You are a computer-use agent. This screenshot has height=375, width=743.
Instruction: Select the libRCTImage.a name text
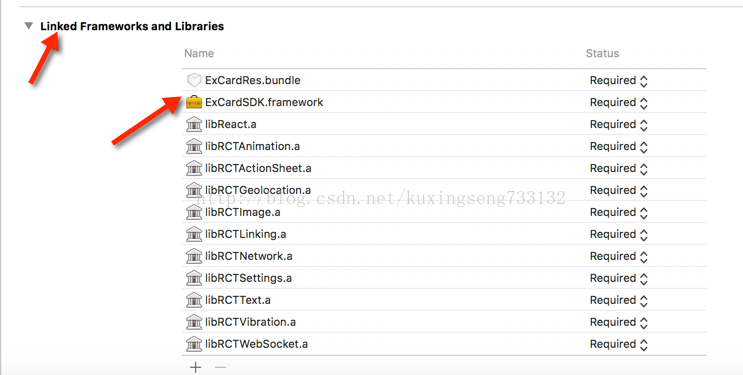[x=243, y=212]
